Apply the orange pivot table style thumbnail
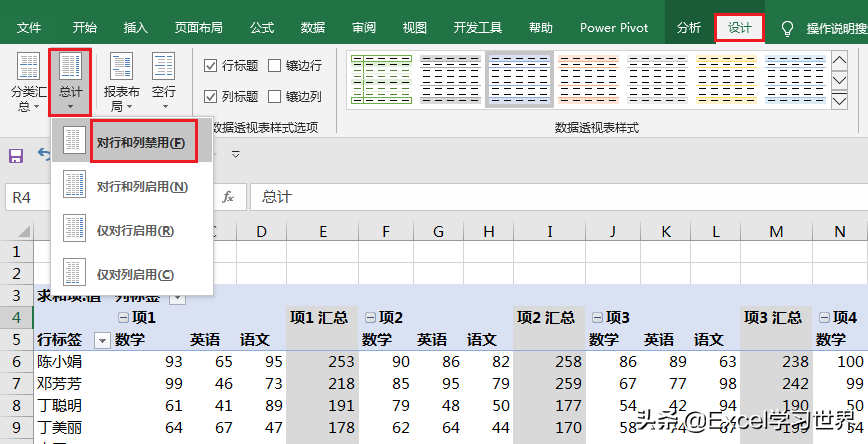The image size is (868, 444). point(588,79)
